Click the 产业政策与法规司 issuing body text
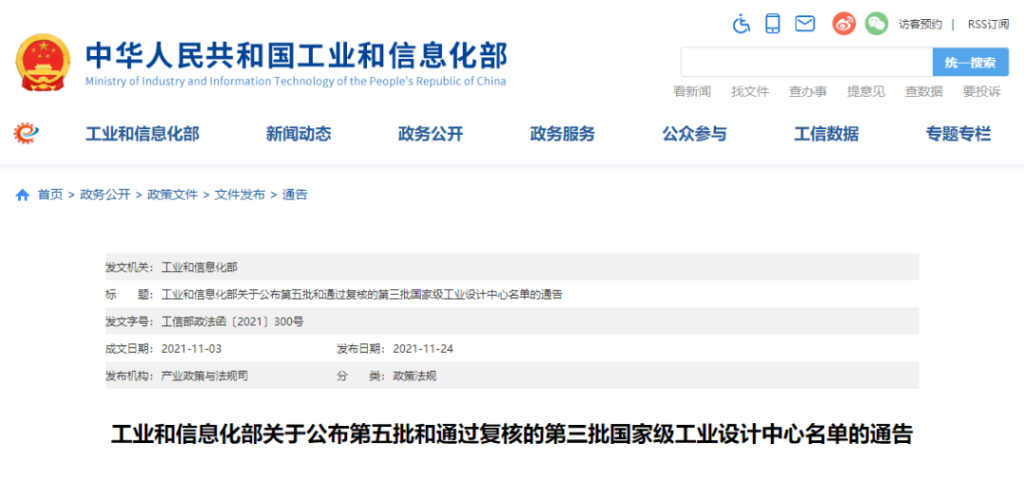 click(x=204, y=376)
